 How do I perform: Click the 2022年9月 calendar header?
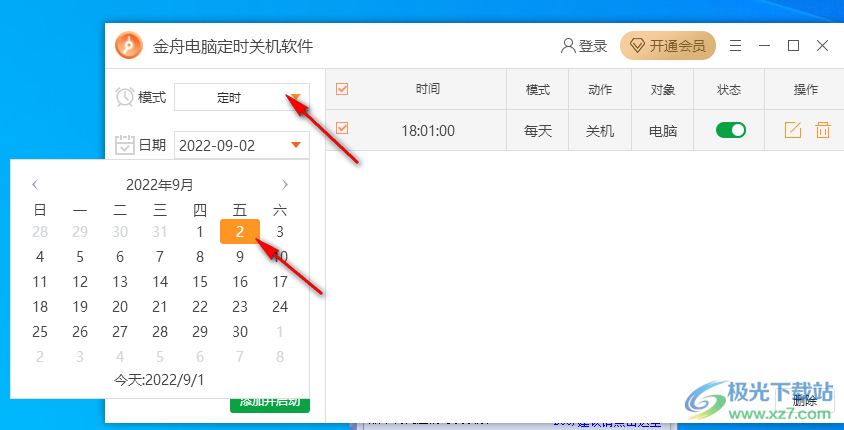160,185
